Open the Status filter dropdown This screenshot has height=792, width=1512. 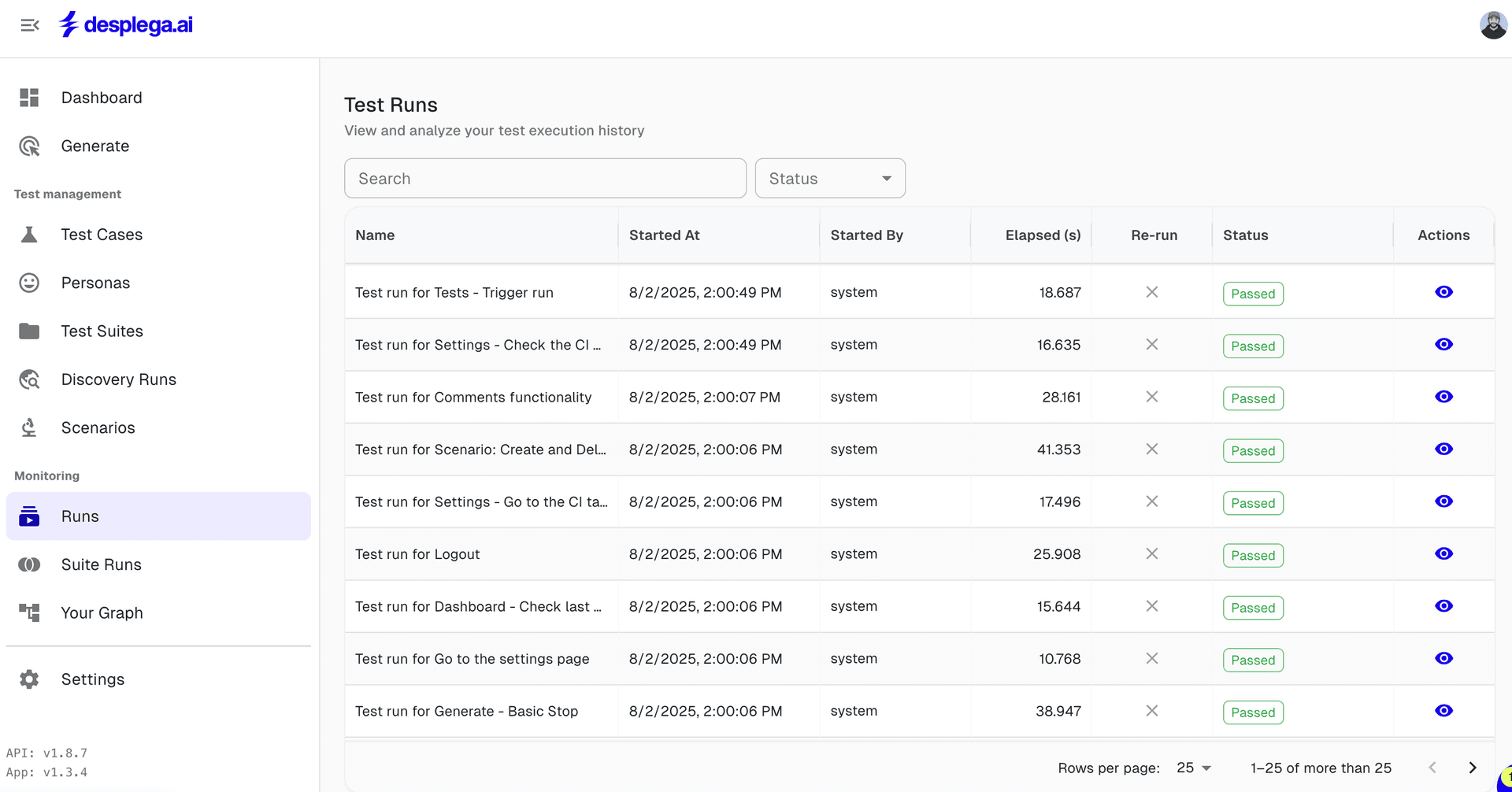tap(829, 179)
